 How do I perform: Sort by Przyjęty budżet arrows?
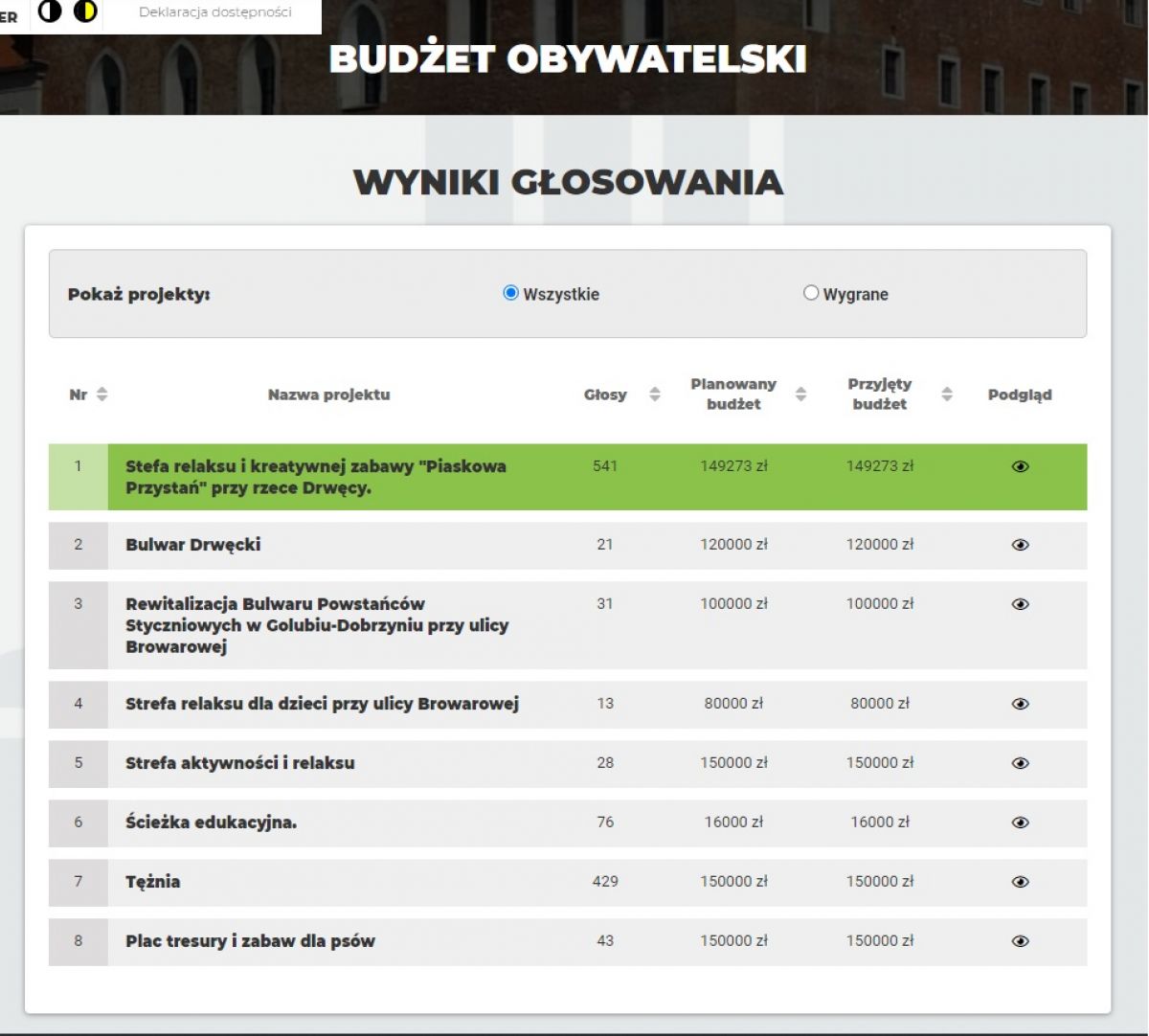(x=947, y=394)
